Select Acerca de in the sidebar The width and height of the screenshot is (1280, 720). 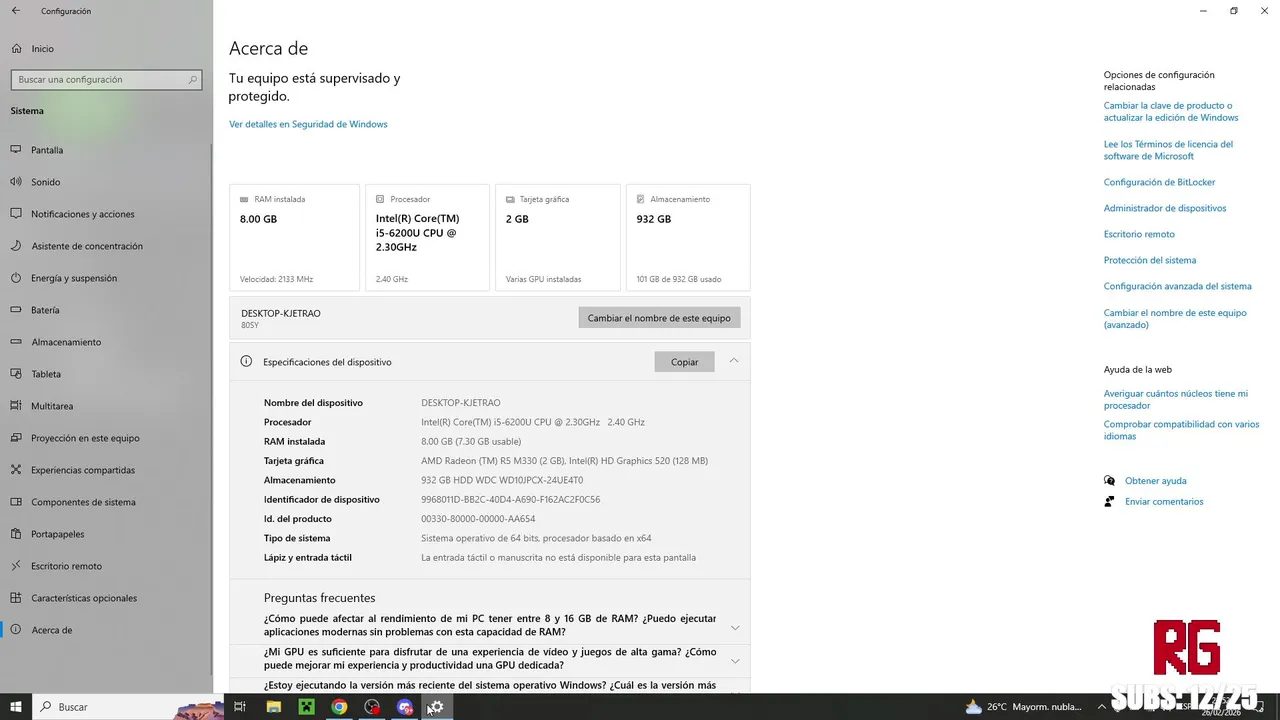click(51, 630)
